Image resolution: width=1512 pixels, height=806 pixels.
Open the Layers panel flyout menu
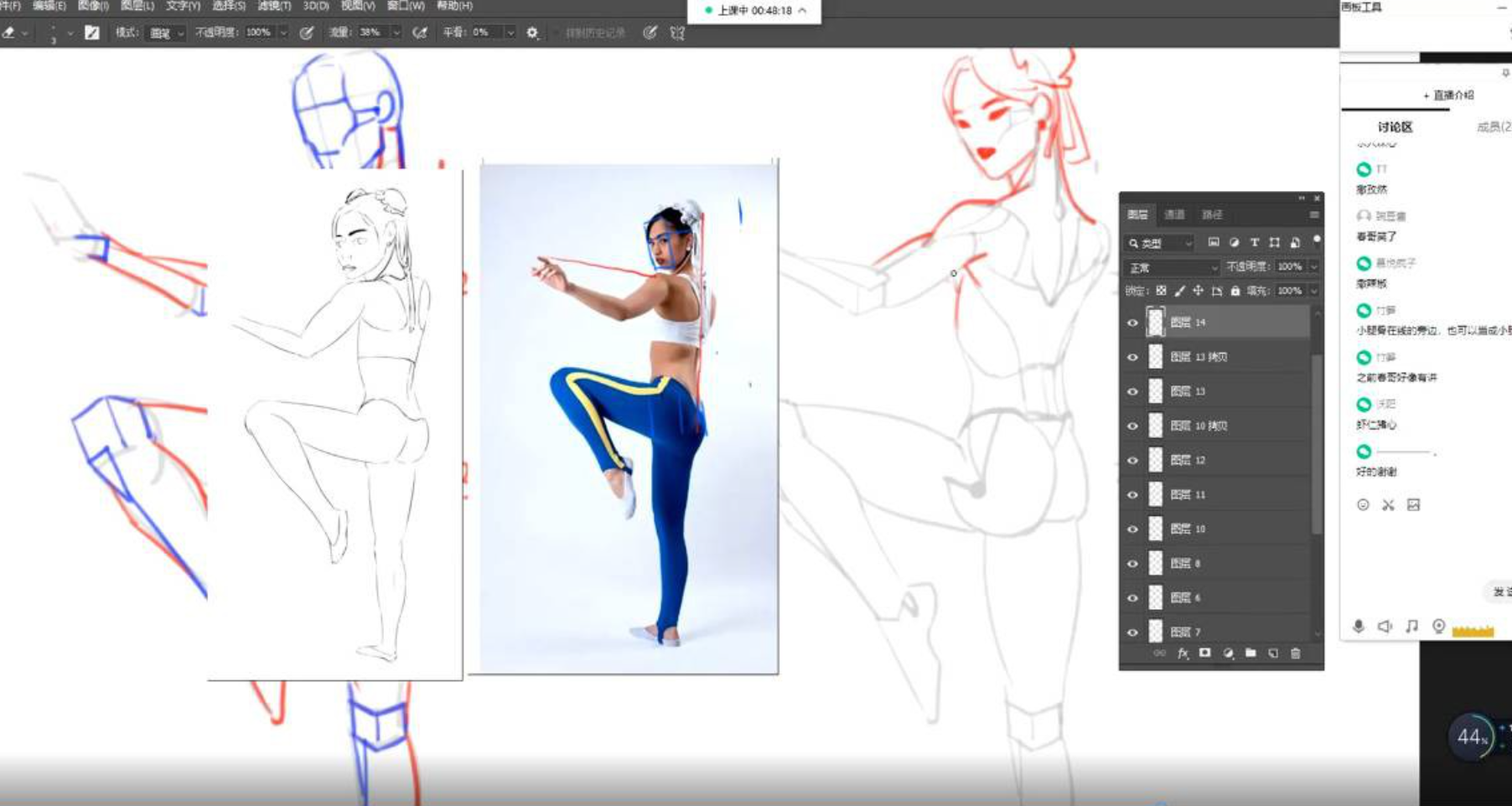click(x=1314, y=215)
